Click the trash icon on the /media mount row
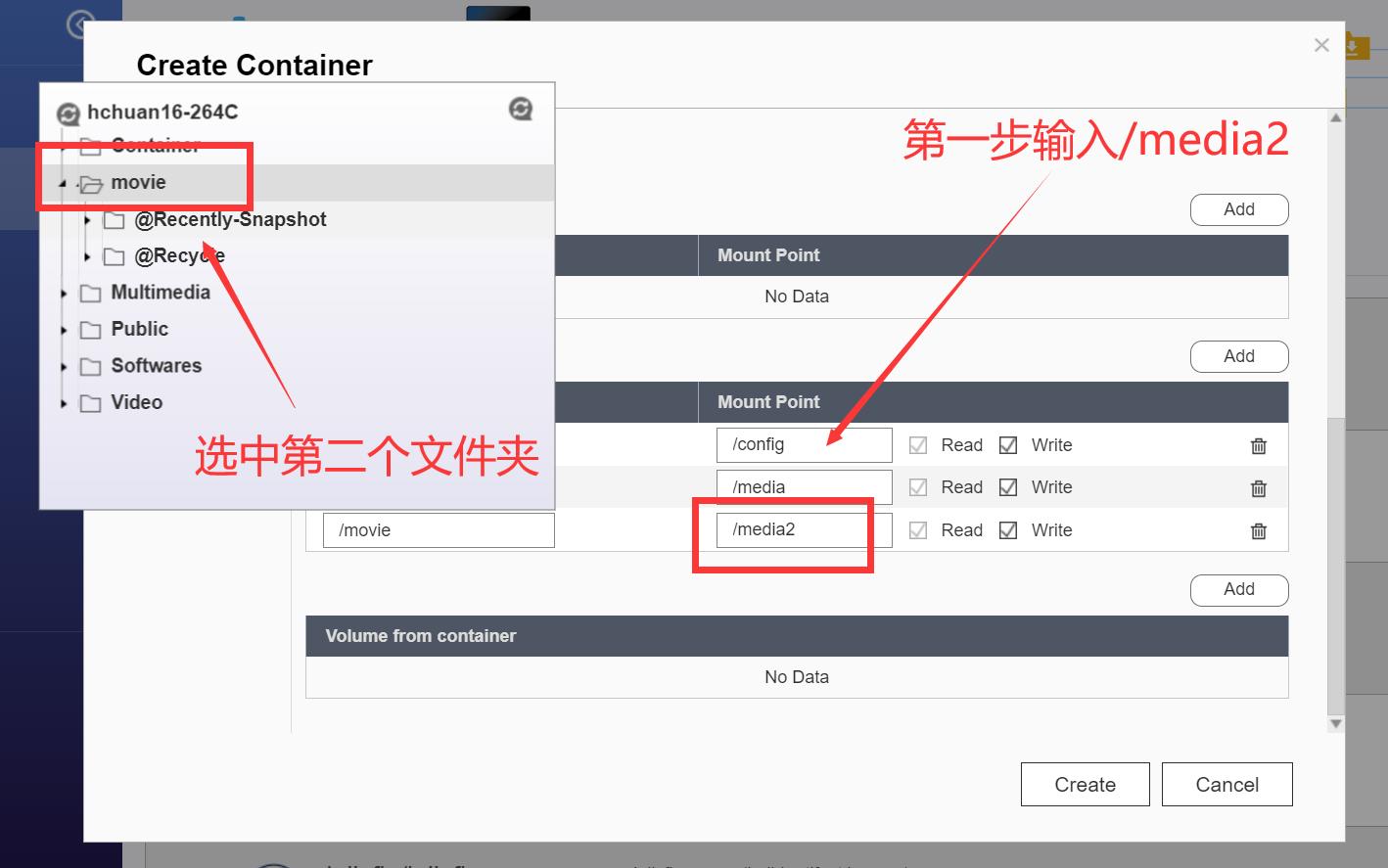The height and width of the screenshot is (868, 1388). [x=1259, y=487]
